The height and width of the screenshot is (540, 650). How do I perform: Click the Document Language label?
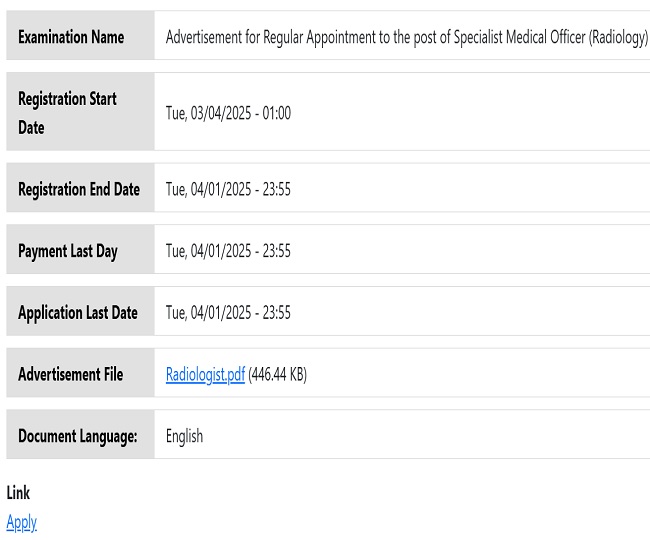tap(78, 437)
